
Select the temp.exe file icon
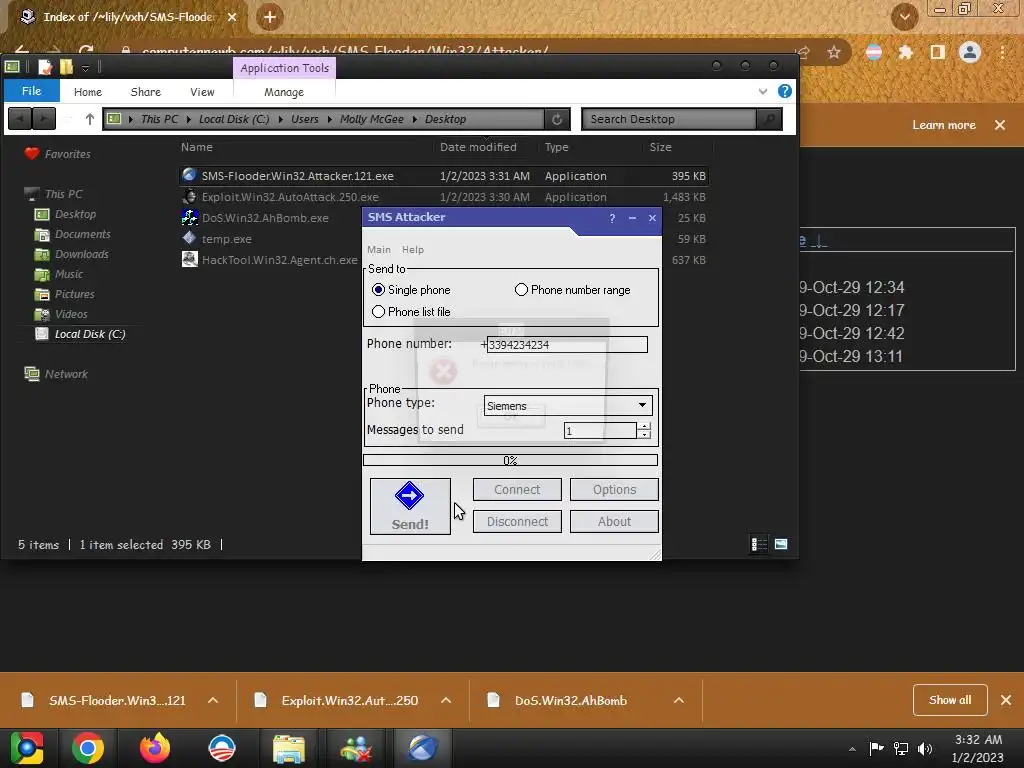pos(189,238)
